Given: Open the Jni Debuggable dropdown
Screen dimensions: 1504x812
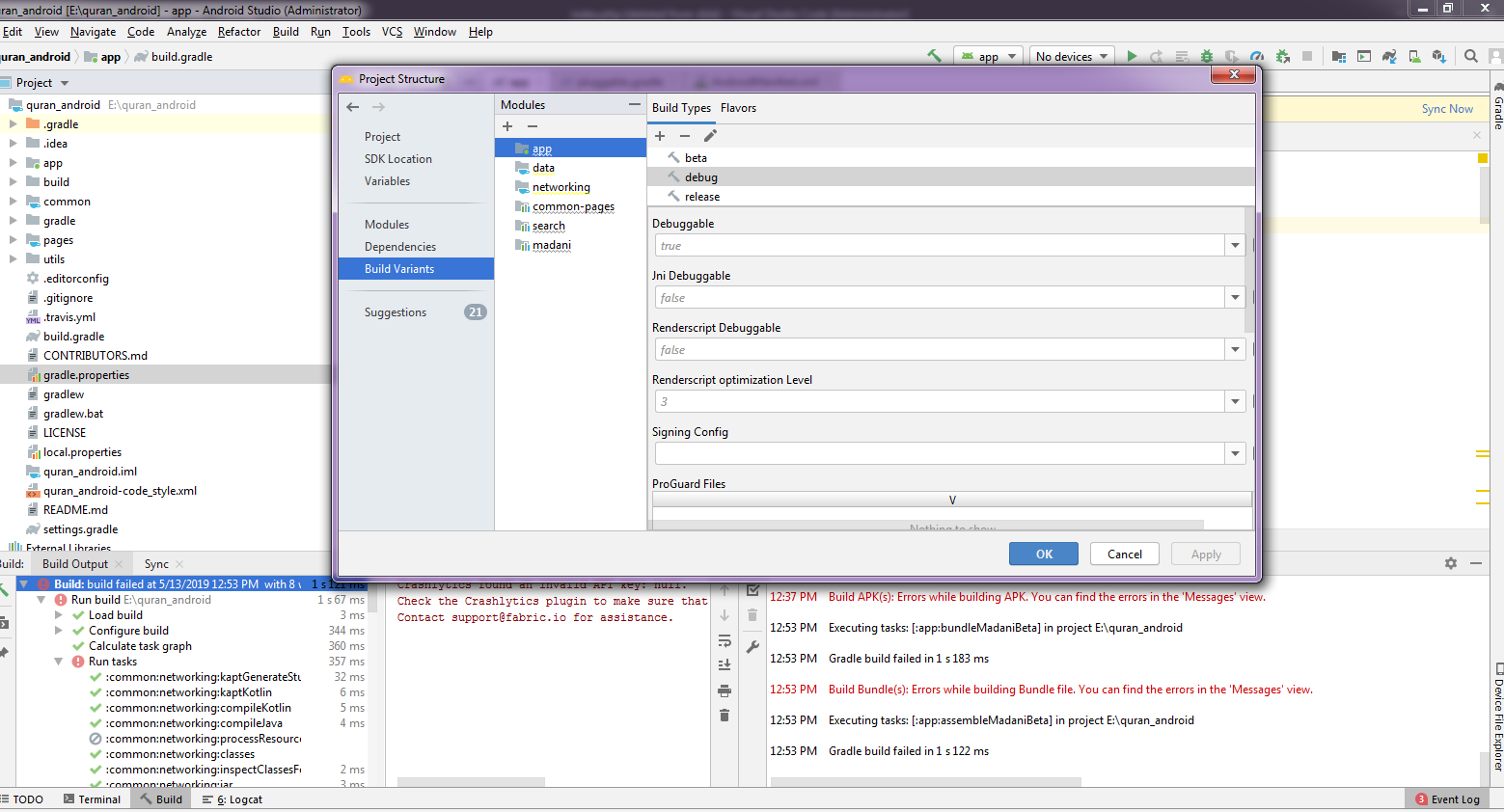Looking at the screenshot, I should (1235, 298).
